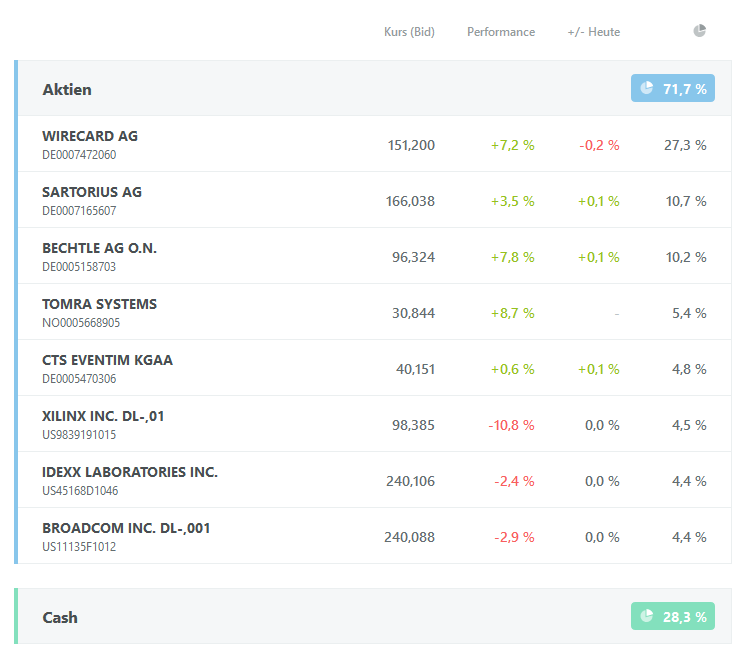
Task: Click Xilinx portfolio weight 4,5 %
Action: pyautogui.click(x=689, y=425)
